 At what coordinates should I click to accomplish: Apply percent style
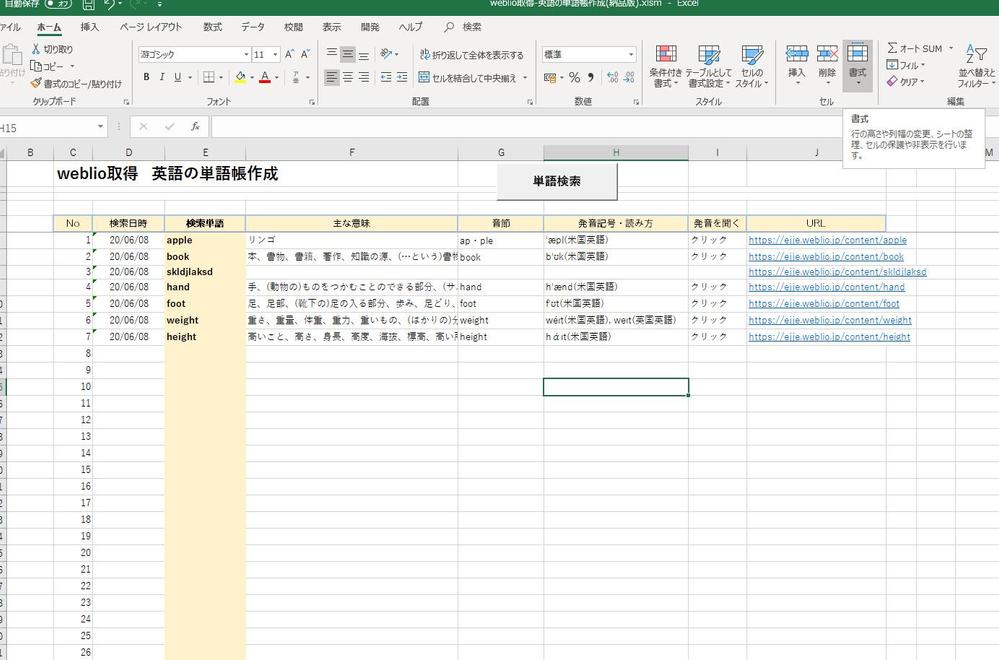pos(575,78)
